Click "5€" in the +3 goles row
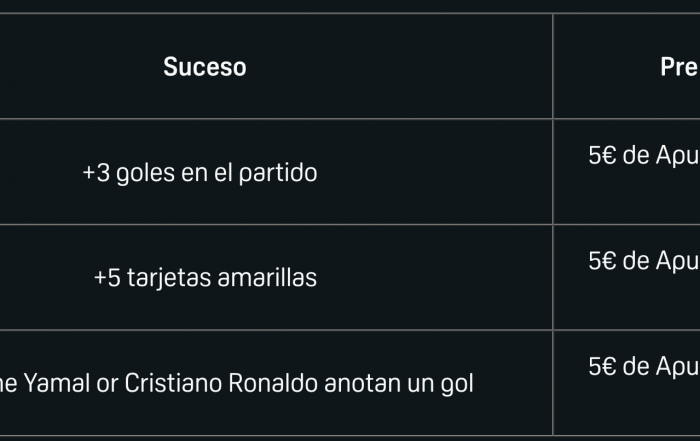 [602, 156]
